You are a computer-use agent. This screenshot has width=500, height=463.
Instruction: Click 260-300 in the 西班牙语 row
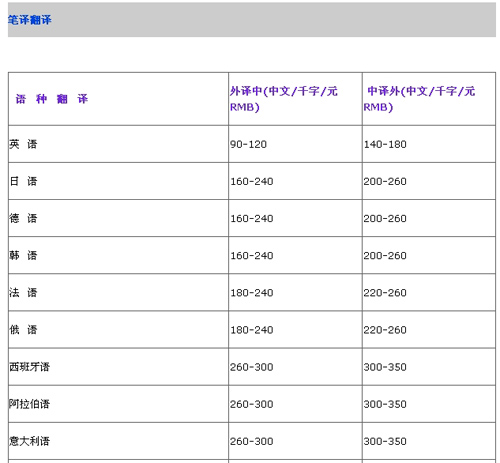(x=252, y=367)
